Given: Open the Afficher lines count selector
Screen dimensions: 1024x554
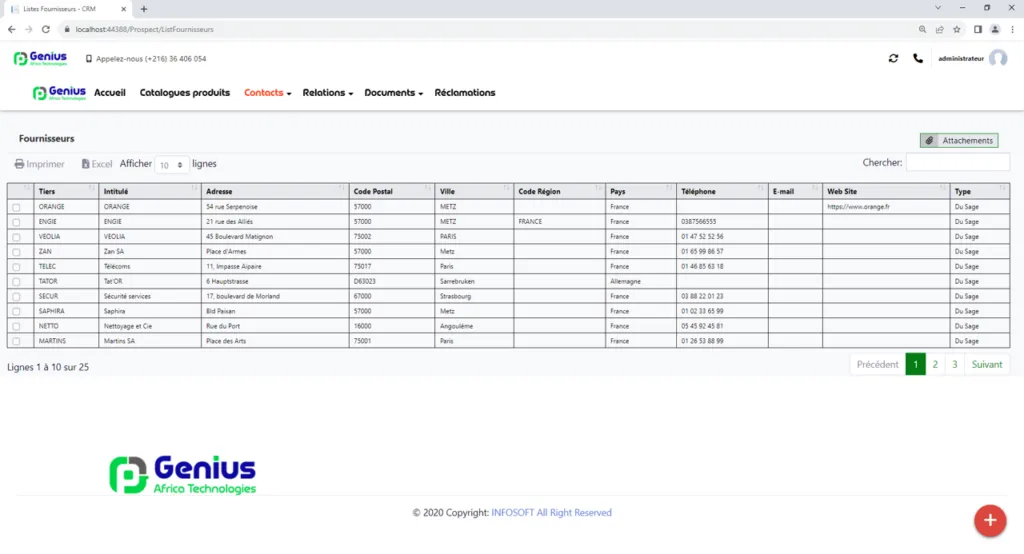Looking at the screenshot, I should coord(172,165).
